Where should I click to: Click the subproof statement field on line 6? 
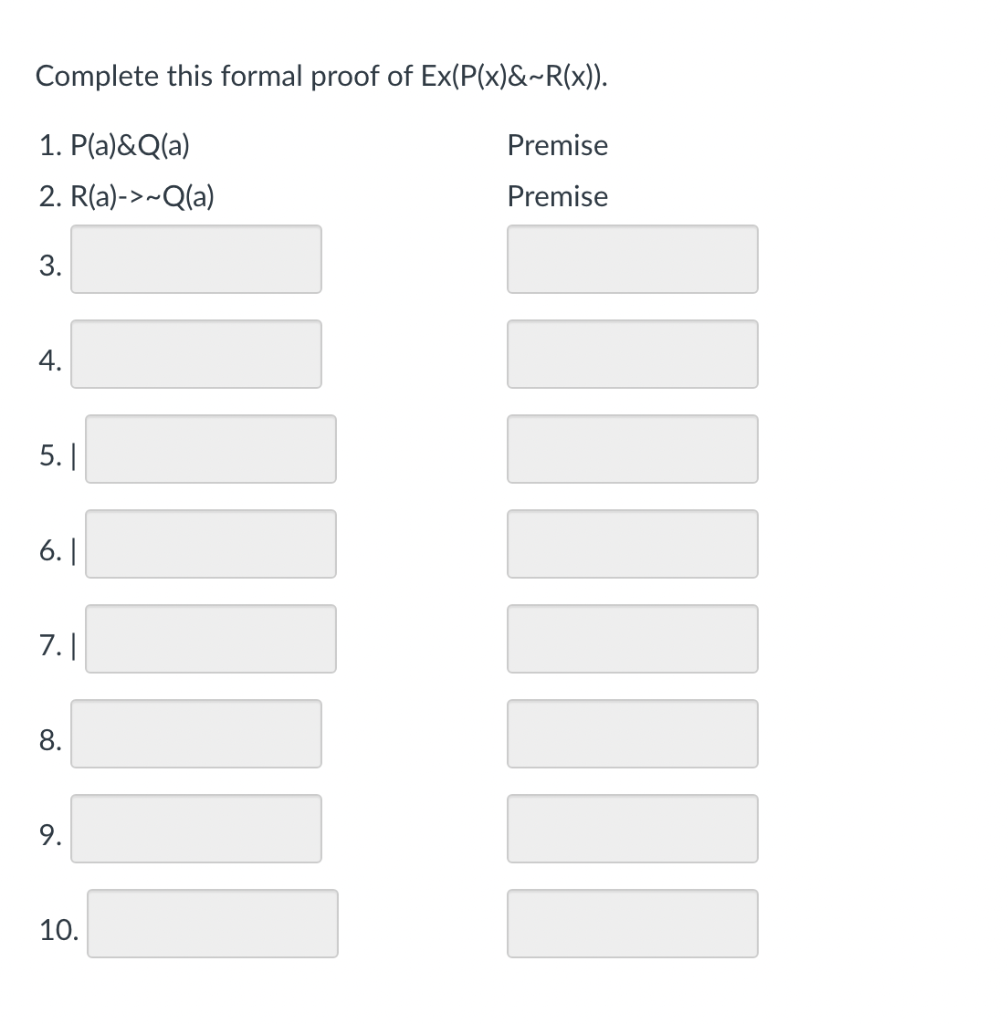211,544
